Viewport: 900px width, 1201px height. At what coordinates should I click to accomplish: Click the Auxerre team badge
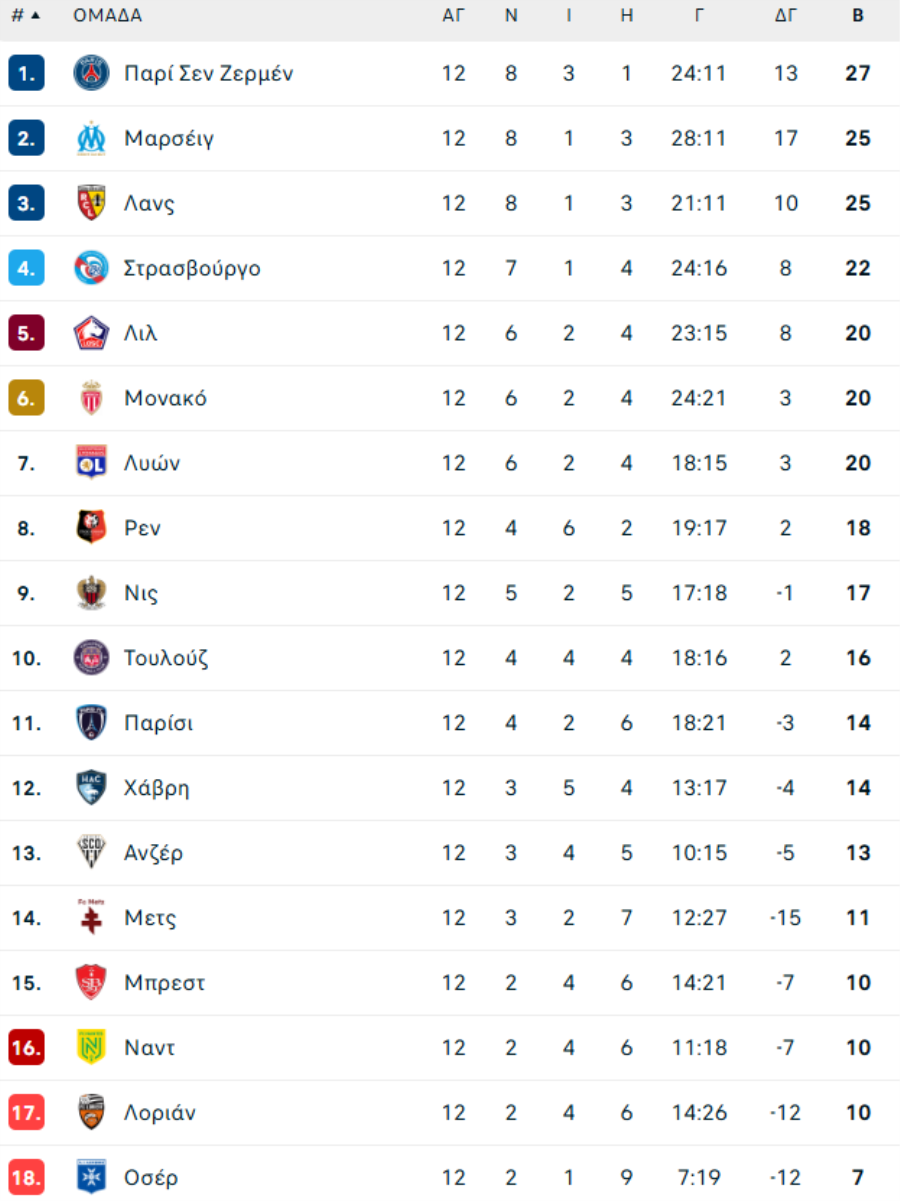[91, 1177]
